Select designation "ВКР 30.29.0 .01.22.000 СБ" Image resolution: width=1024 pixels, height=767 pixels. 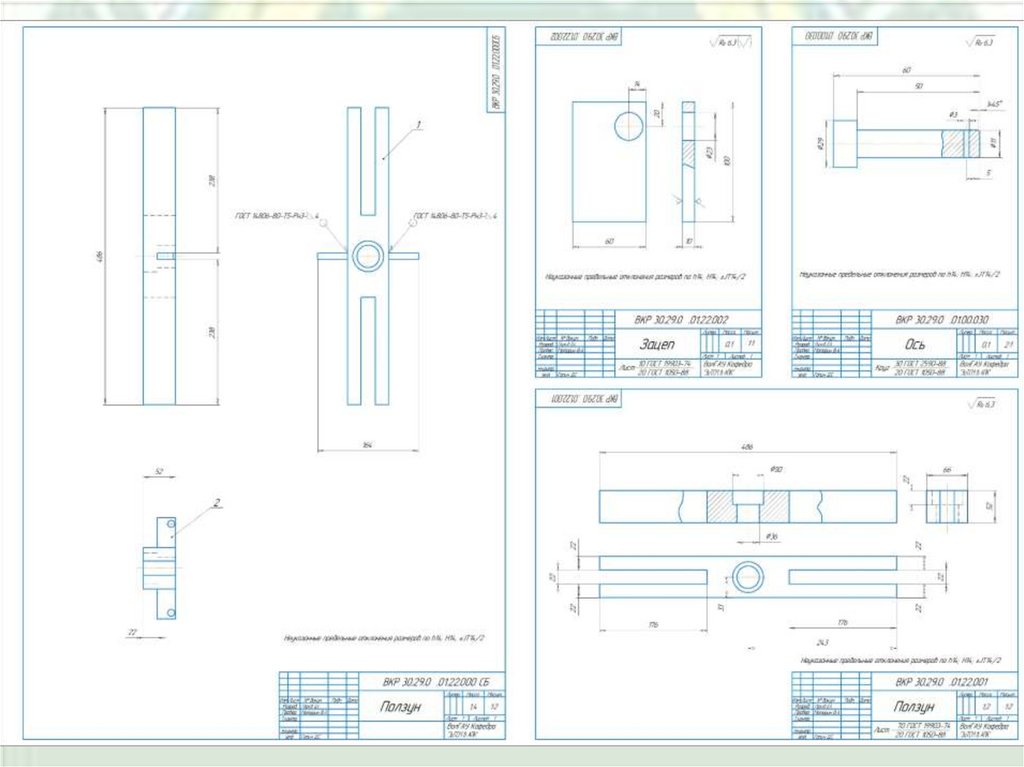tap(436, 682)
